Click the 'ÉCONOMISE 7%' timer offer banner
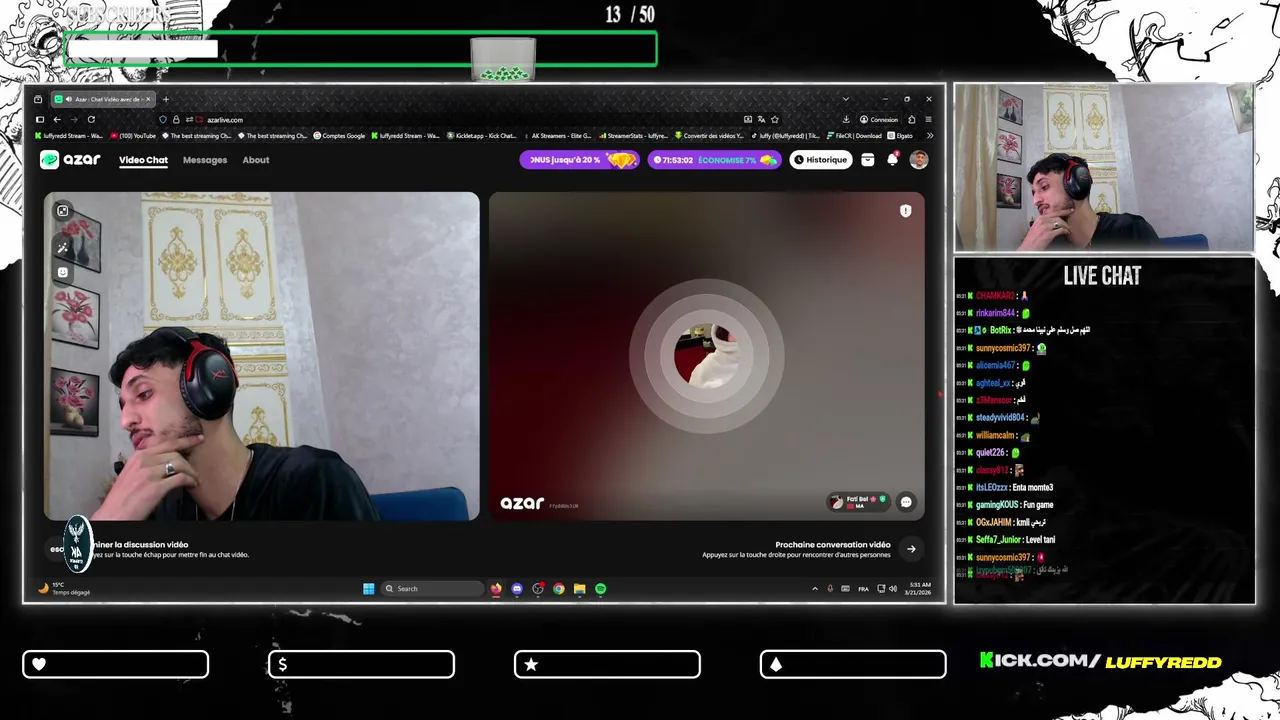Image resolution: width=1280 pixels, height=720 pixels. pyautogui.click(x=714, y=160)
